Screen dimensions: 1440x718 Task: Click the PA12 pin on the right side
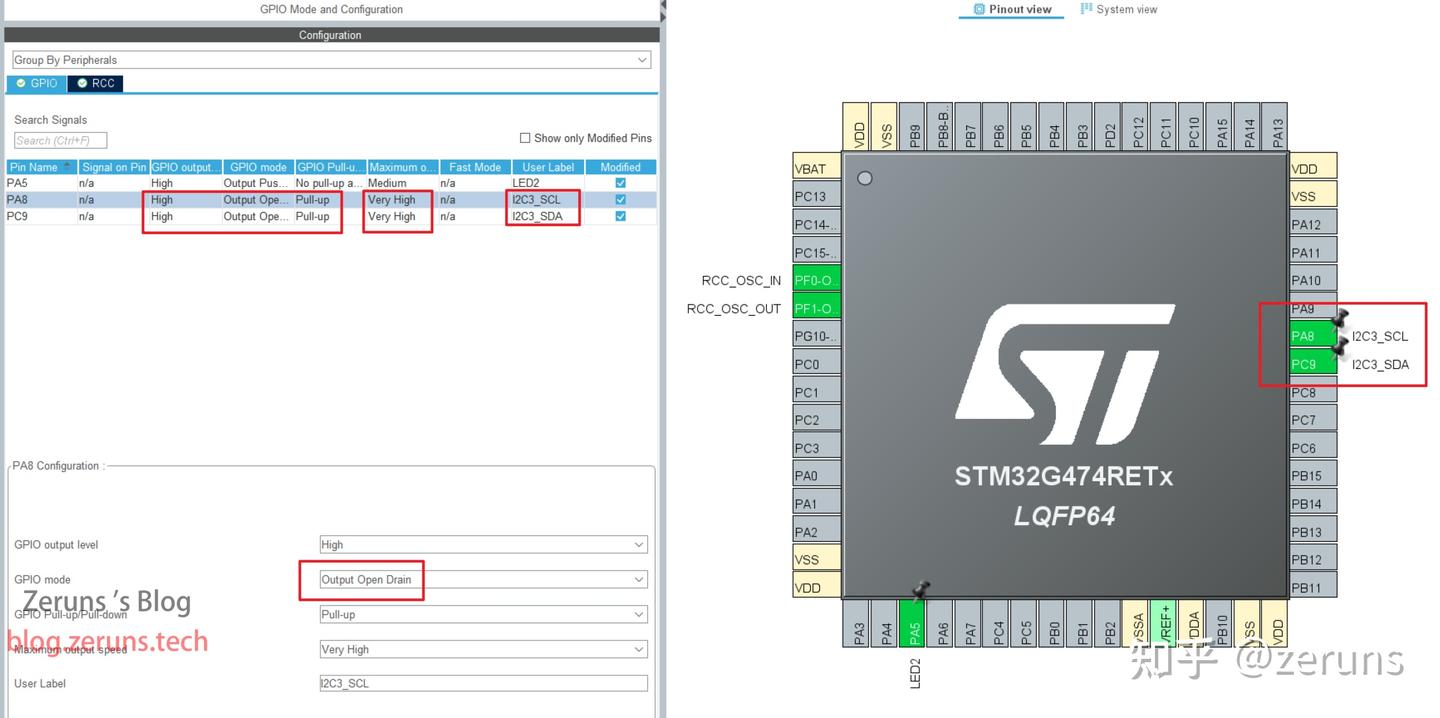pos(1310,223)
